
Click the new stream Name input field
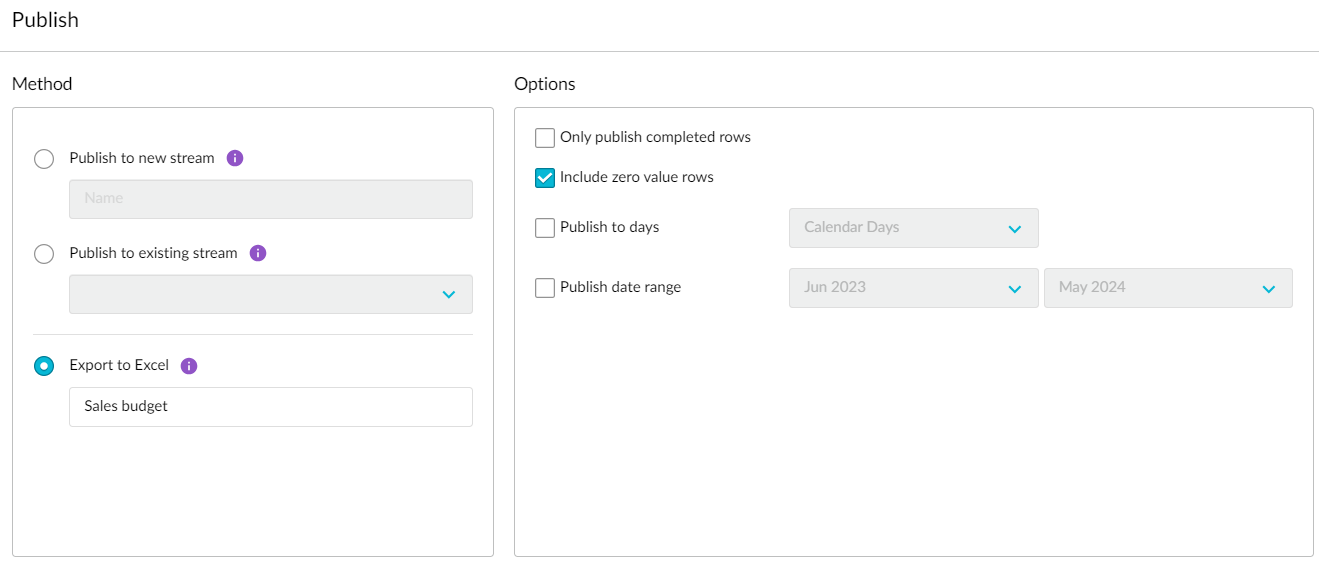270,199
